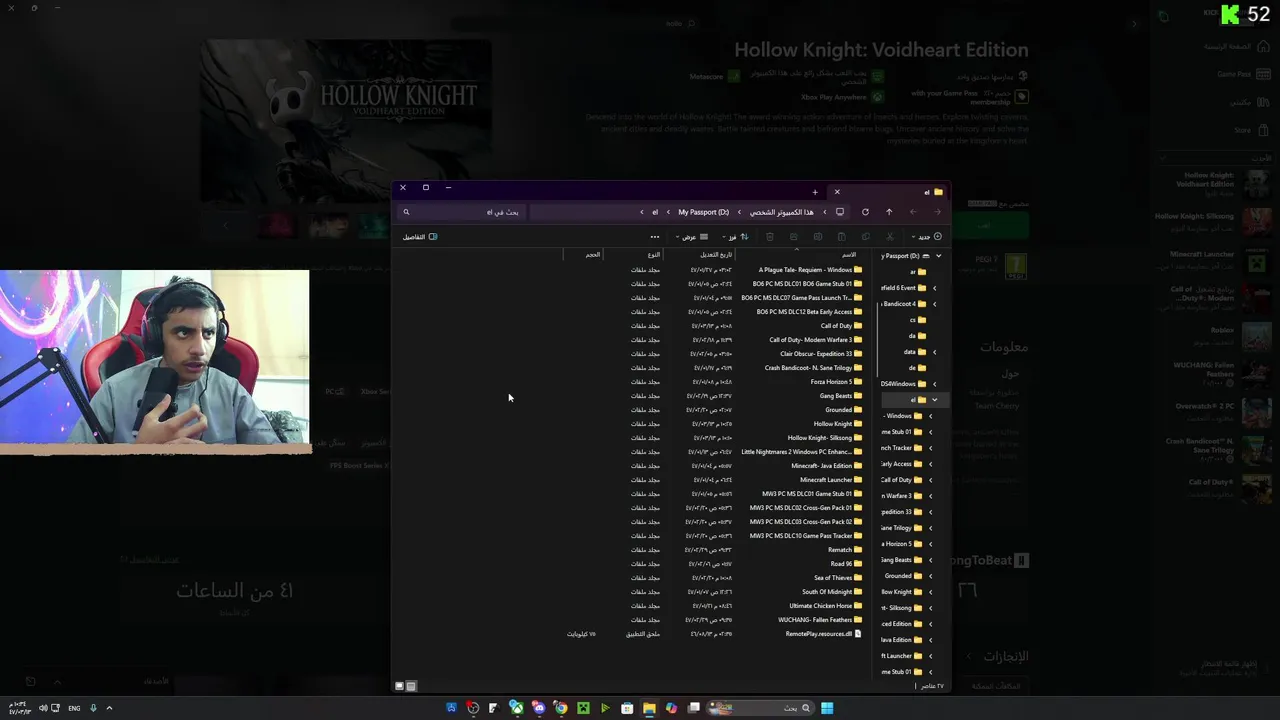Click the 'el' breadcrumb segment

pos(655,212)
